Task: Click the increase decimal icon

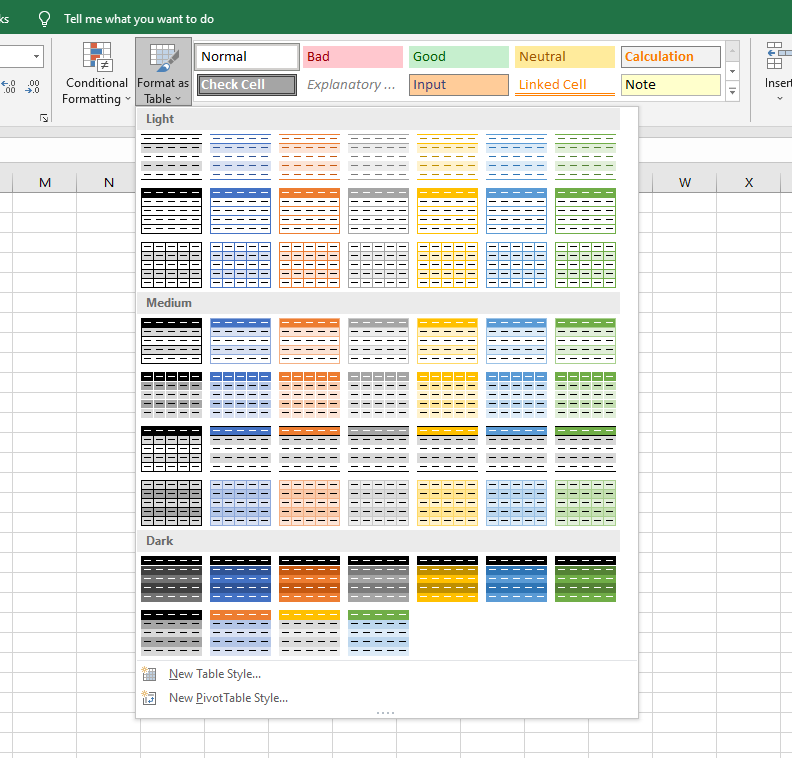Action: 9,88
